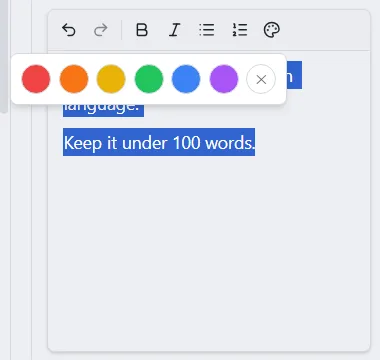
Task: Insert a bulleted list
Action: [207, 30]
